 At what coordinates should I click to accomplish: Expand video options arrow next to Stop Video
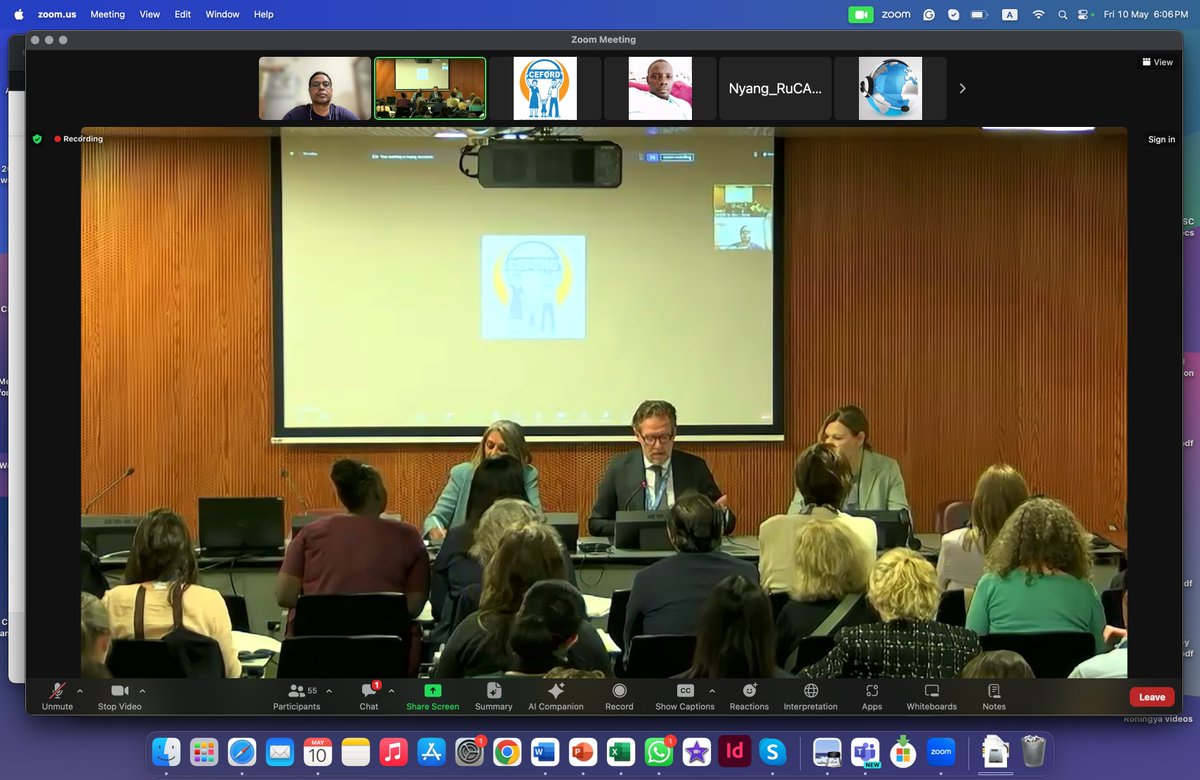[x=142, y=691]
